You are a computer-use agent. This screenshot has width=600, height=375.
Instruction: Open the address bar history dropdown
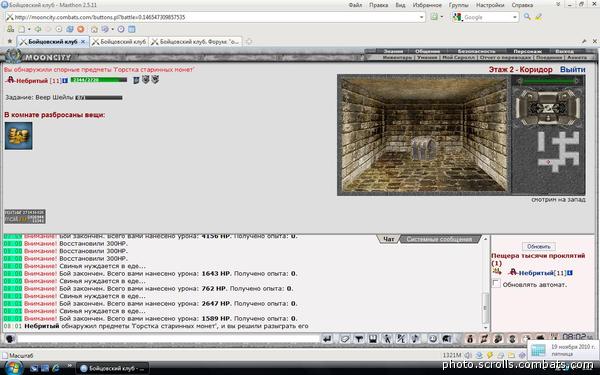[421, 17]
